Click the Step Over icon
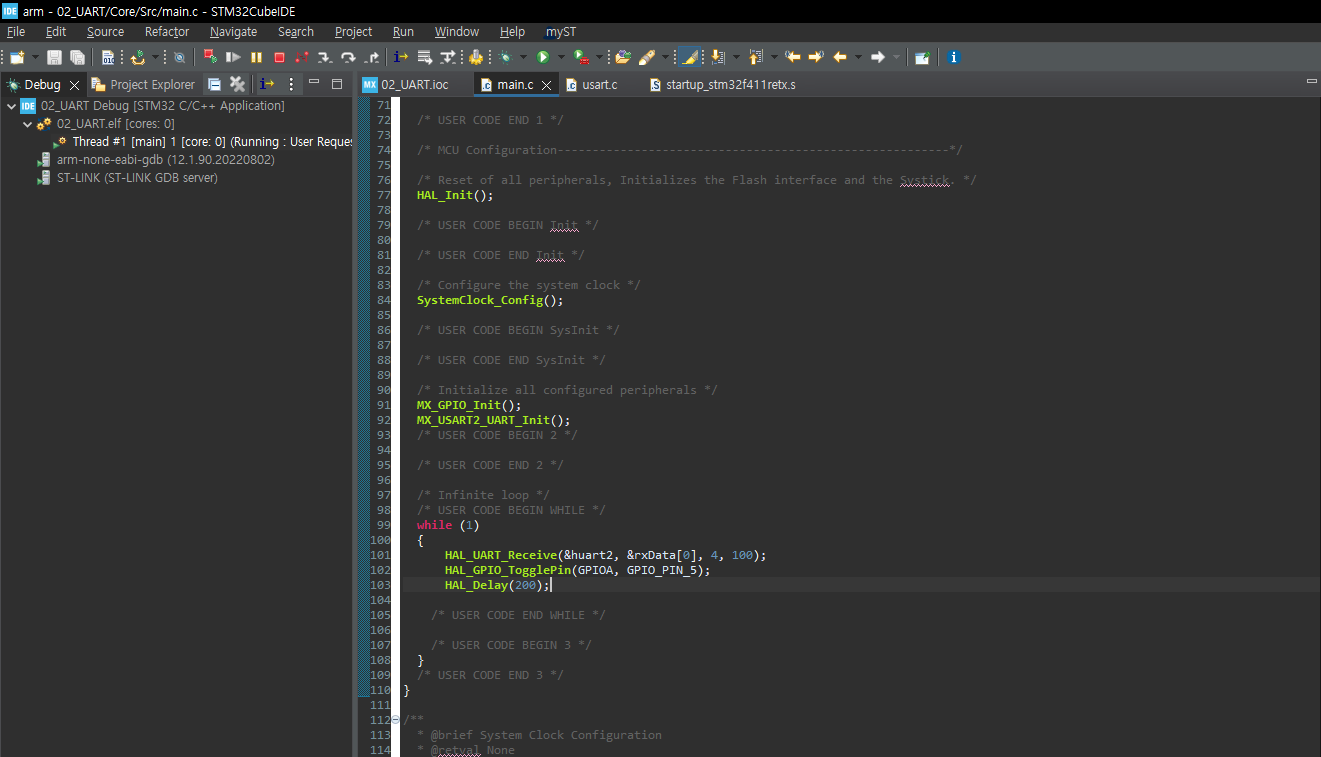The image size is (1321, 757). tap(348, 58)
